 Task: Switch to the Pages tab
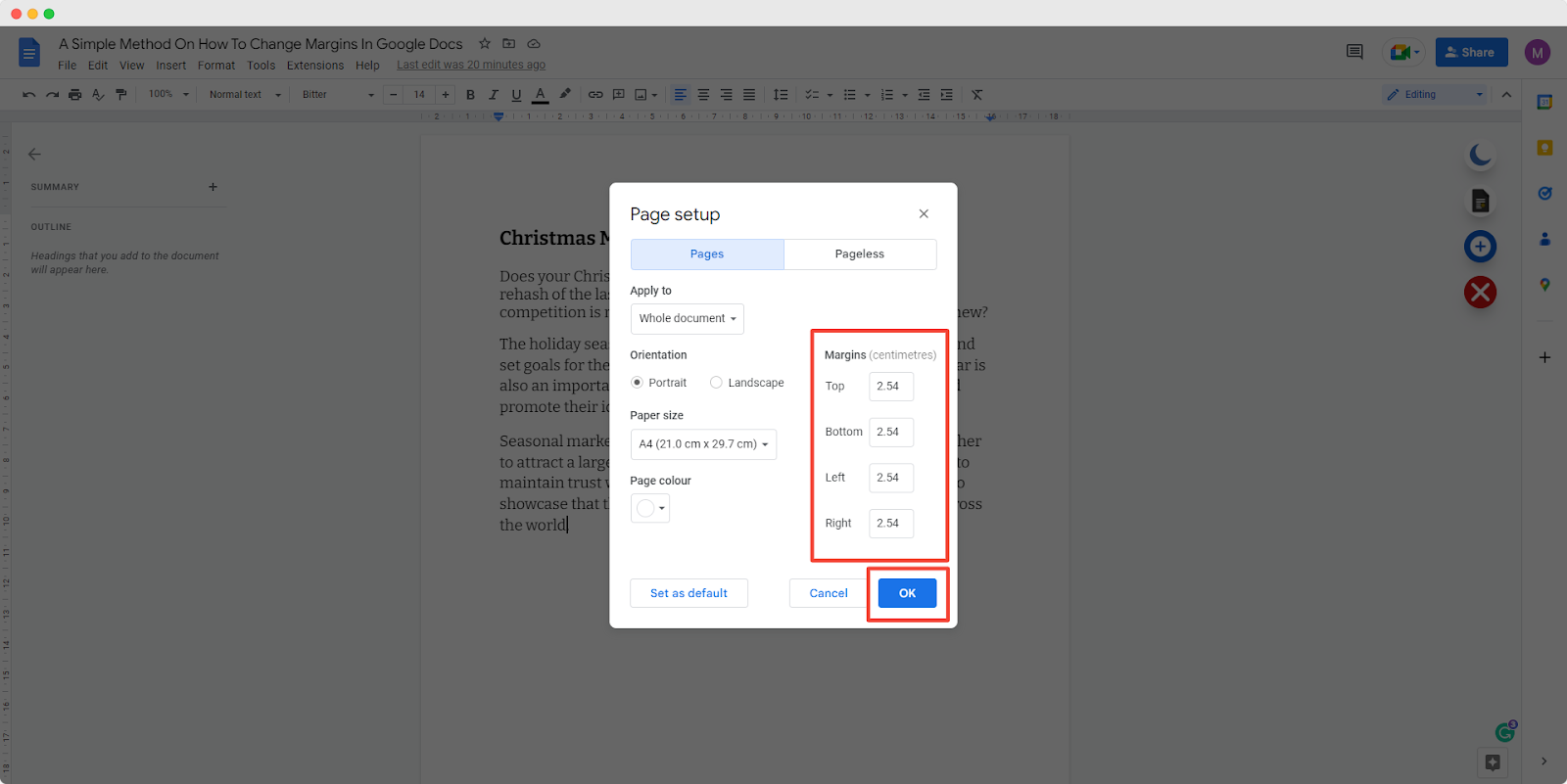pyautogui.click(x=707, y=254)
